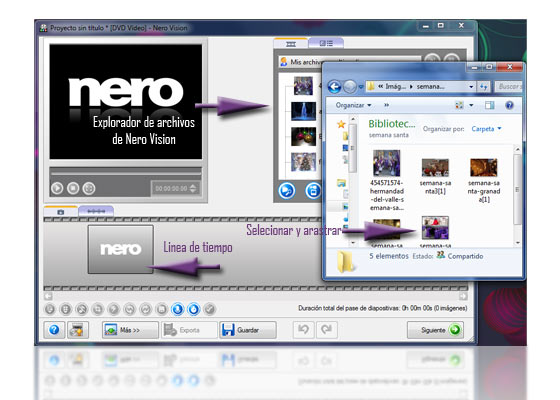Select the 454571574-hermandad-del-valle image file
This screenshot has width=560, height=400.
(387, 180)
